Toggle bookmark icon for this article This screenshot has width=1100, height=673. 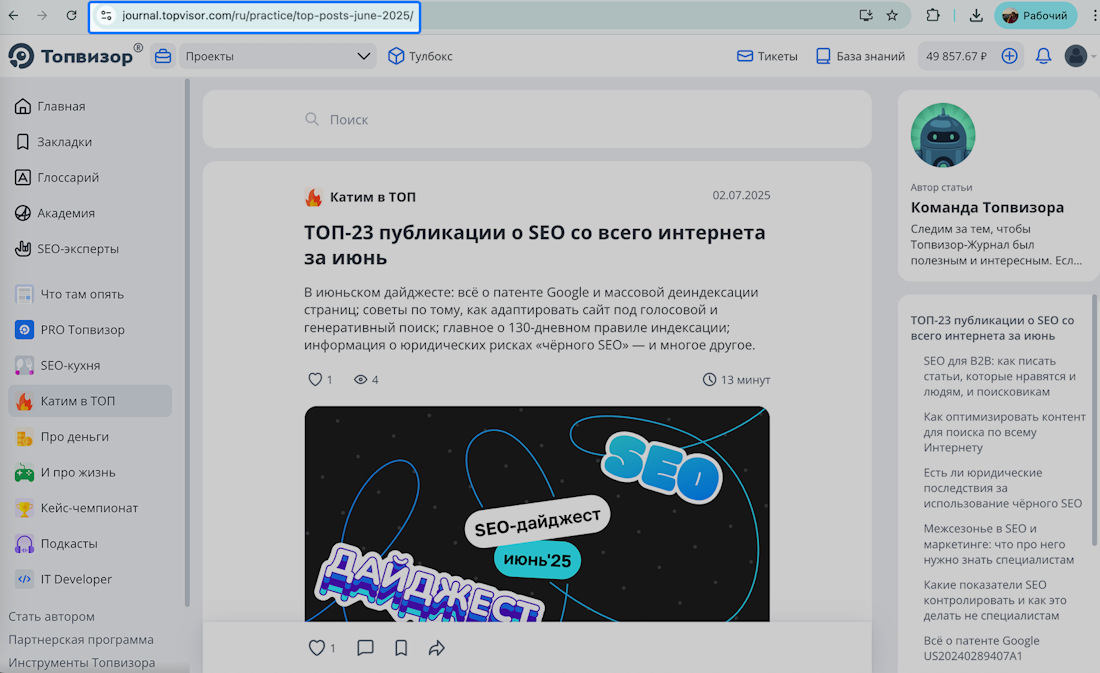tap(401, 648)
